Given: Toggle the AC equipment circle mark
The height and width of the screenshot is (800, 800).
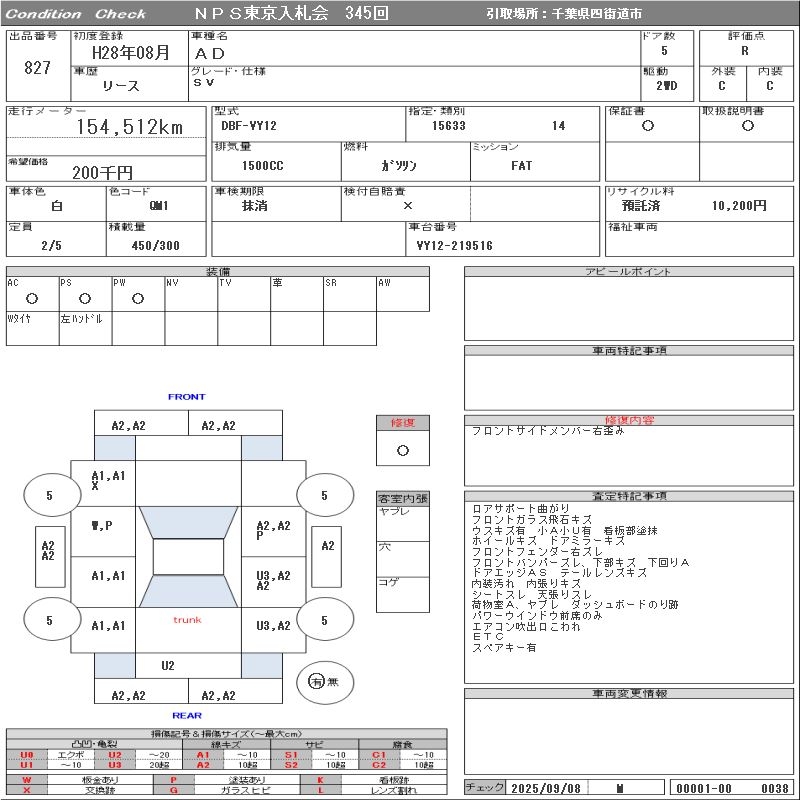Looking at the screenshot, I should [x=32, y=298].
